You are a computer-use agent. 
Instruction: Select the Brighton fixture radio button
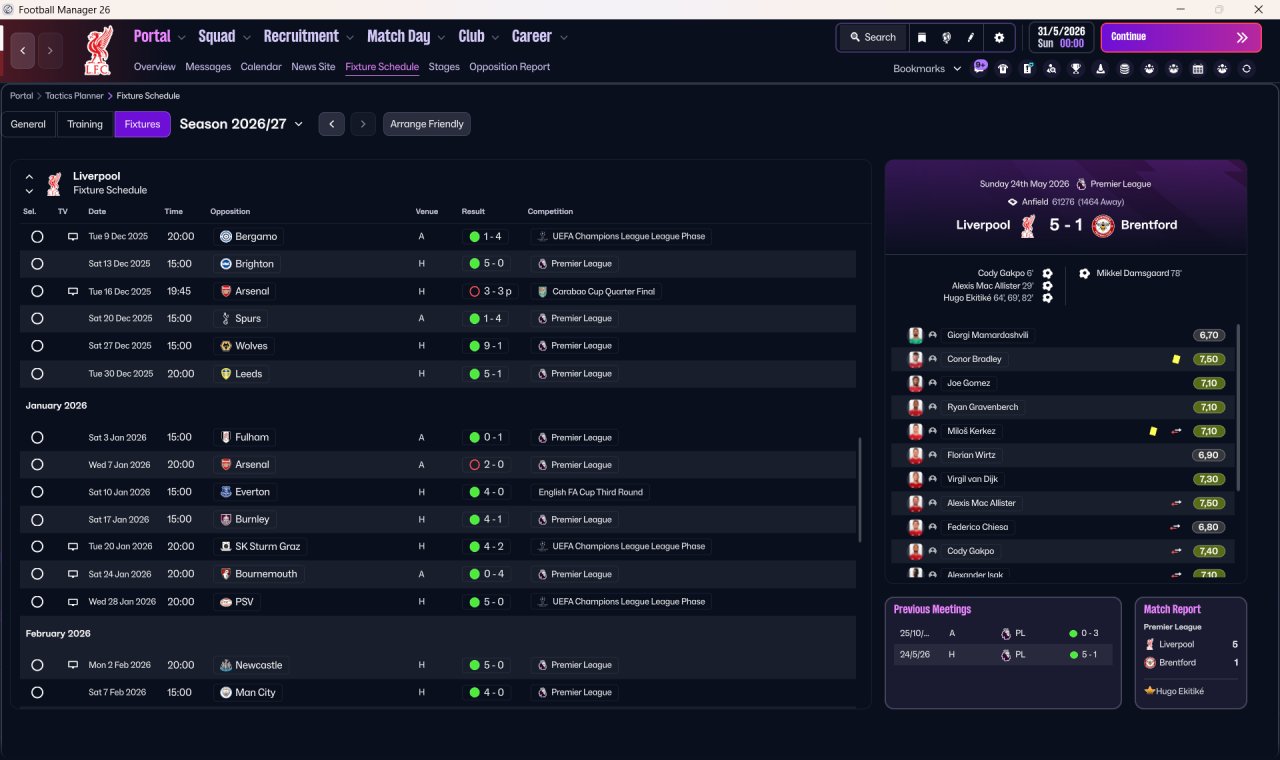pos(37,264)
